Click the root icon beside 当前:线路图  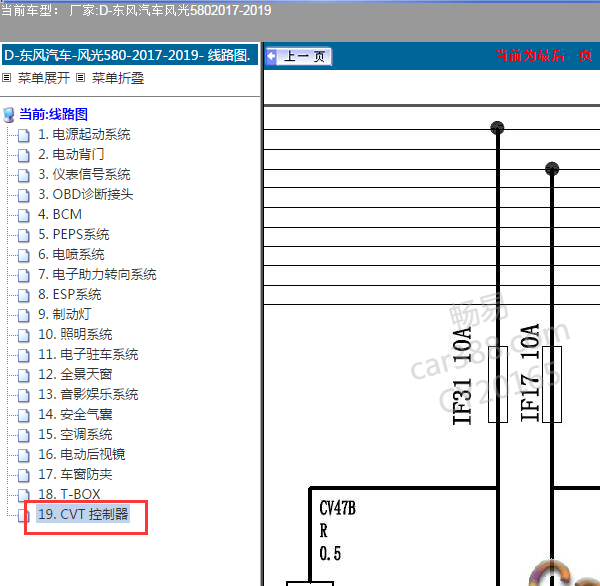[x=9, y=115]
